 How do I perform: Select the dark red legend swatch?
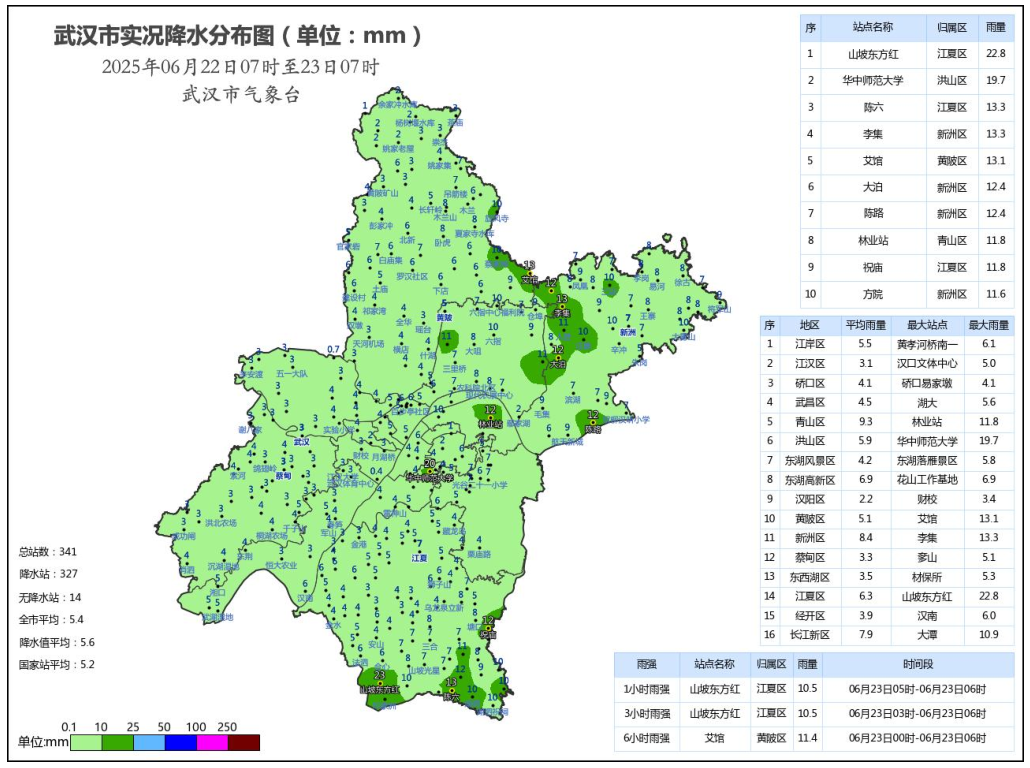(x=243, y=742)
